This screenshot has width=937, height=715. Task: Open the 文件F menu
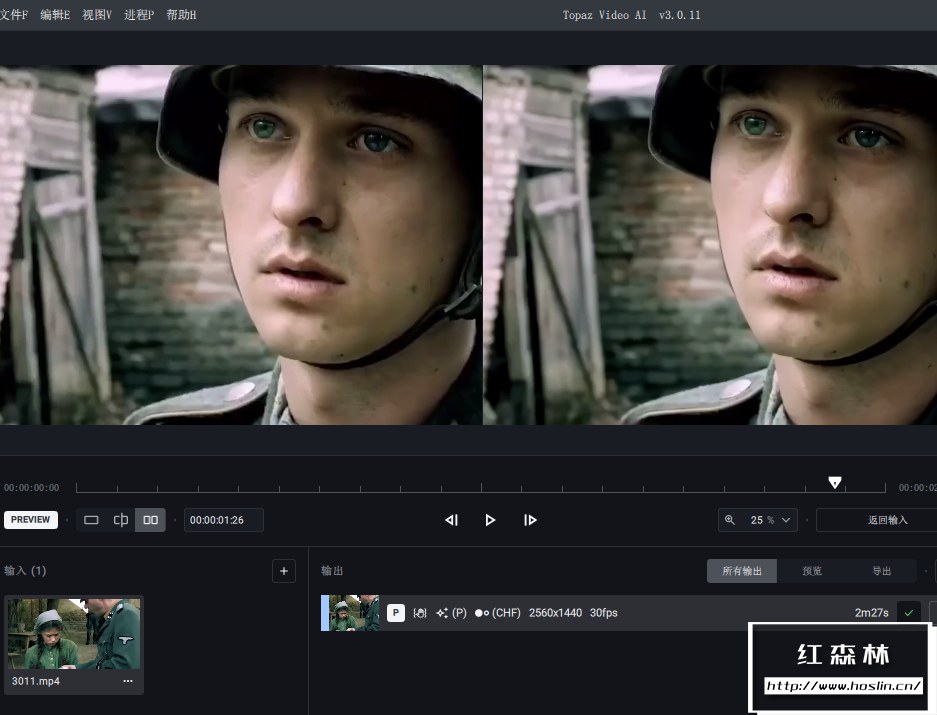tap(13, 15)
